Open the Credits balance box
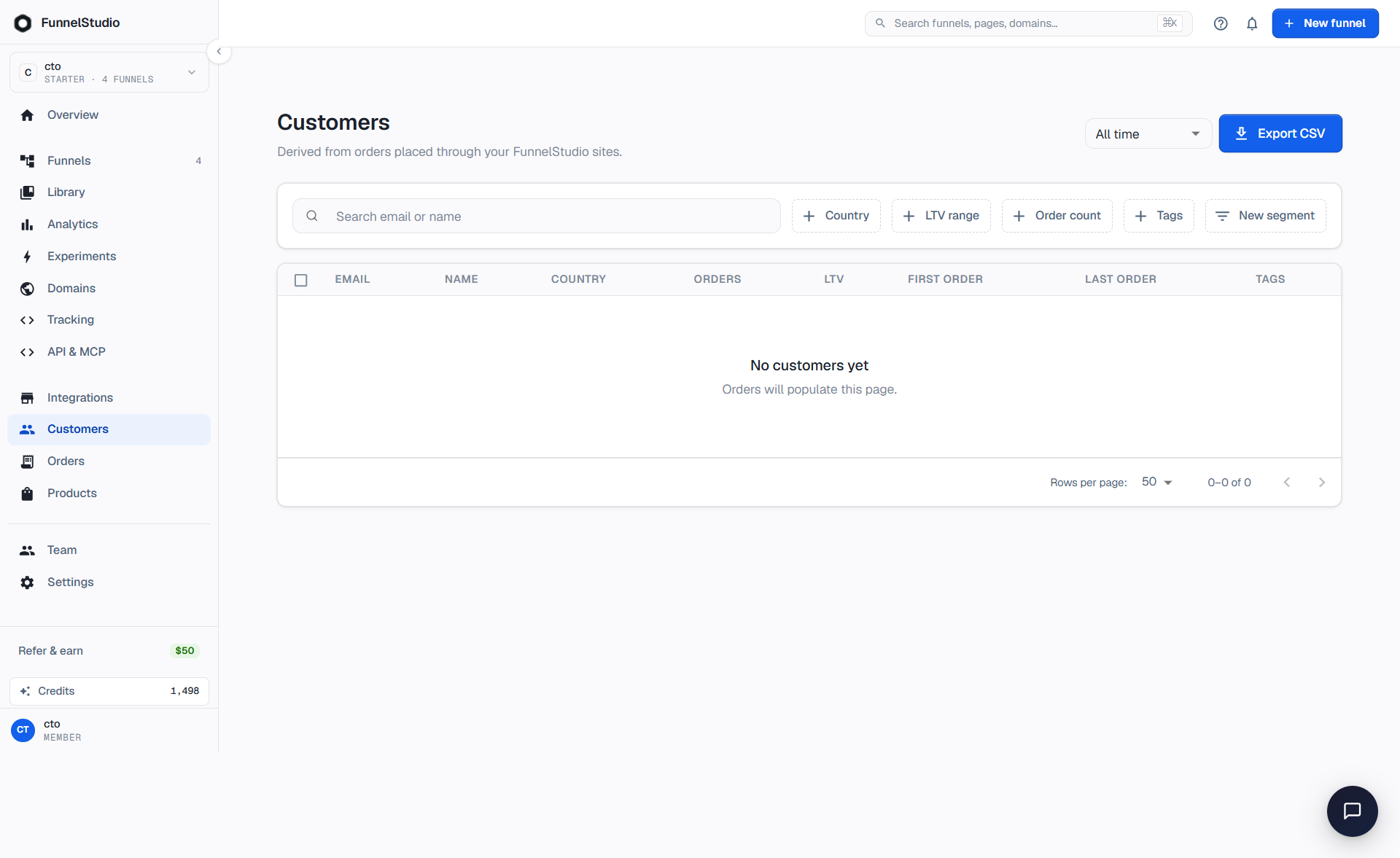The height and width of the screenshot is (858, 1400). click(x=109, y=691)
